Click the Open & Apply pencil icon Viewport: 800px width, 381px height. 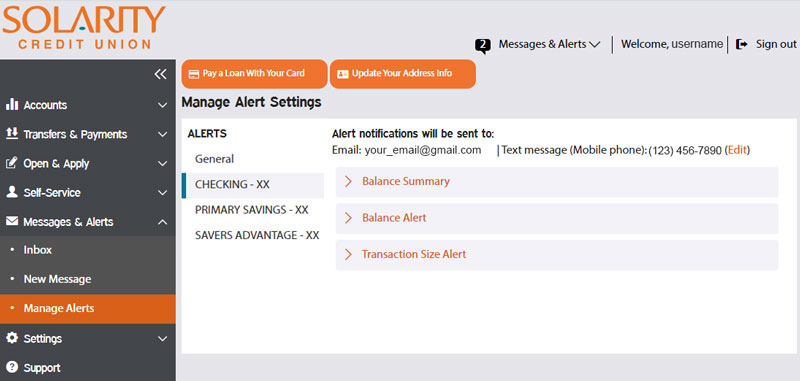point(12,163)
